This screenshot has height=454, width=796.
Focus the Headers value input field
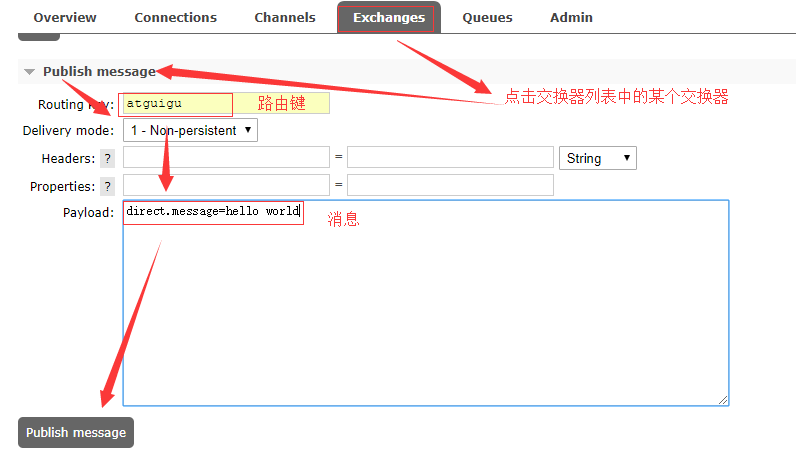450,157
